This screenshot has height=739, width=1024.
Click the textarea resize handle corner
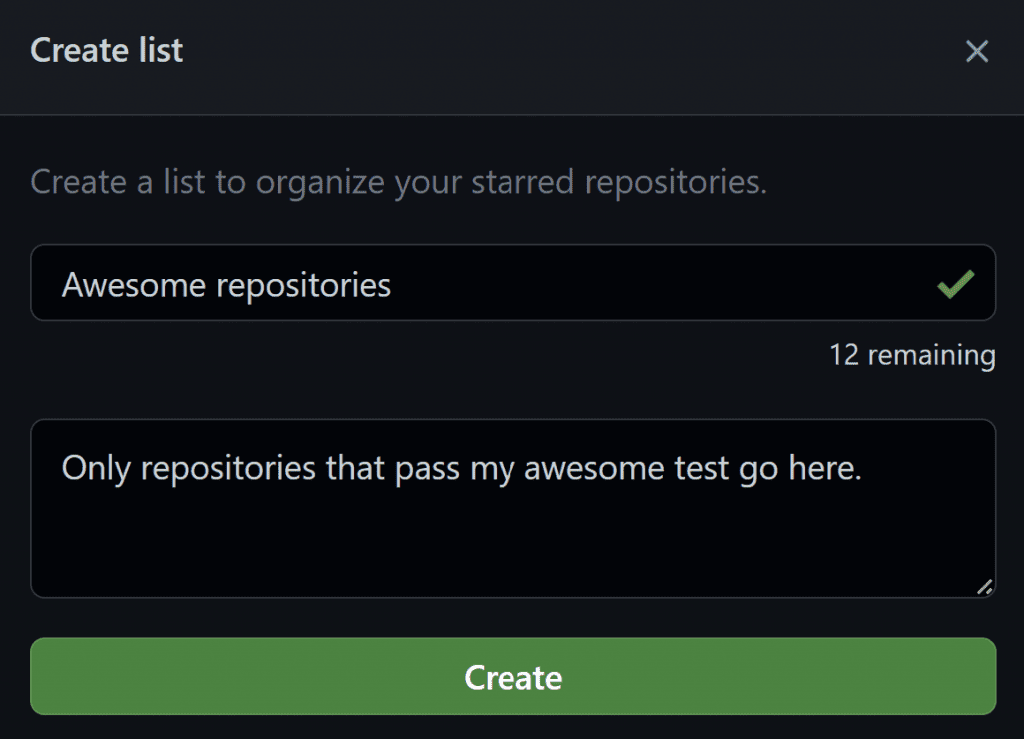(x=984, y=587)
